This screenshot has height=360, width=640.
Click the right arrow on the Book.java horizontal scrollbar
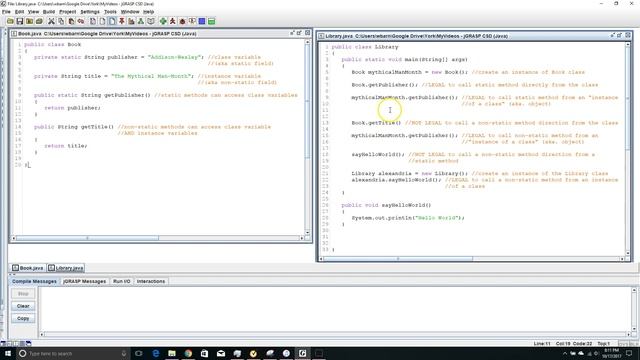(x=302, y=238)
